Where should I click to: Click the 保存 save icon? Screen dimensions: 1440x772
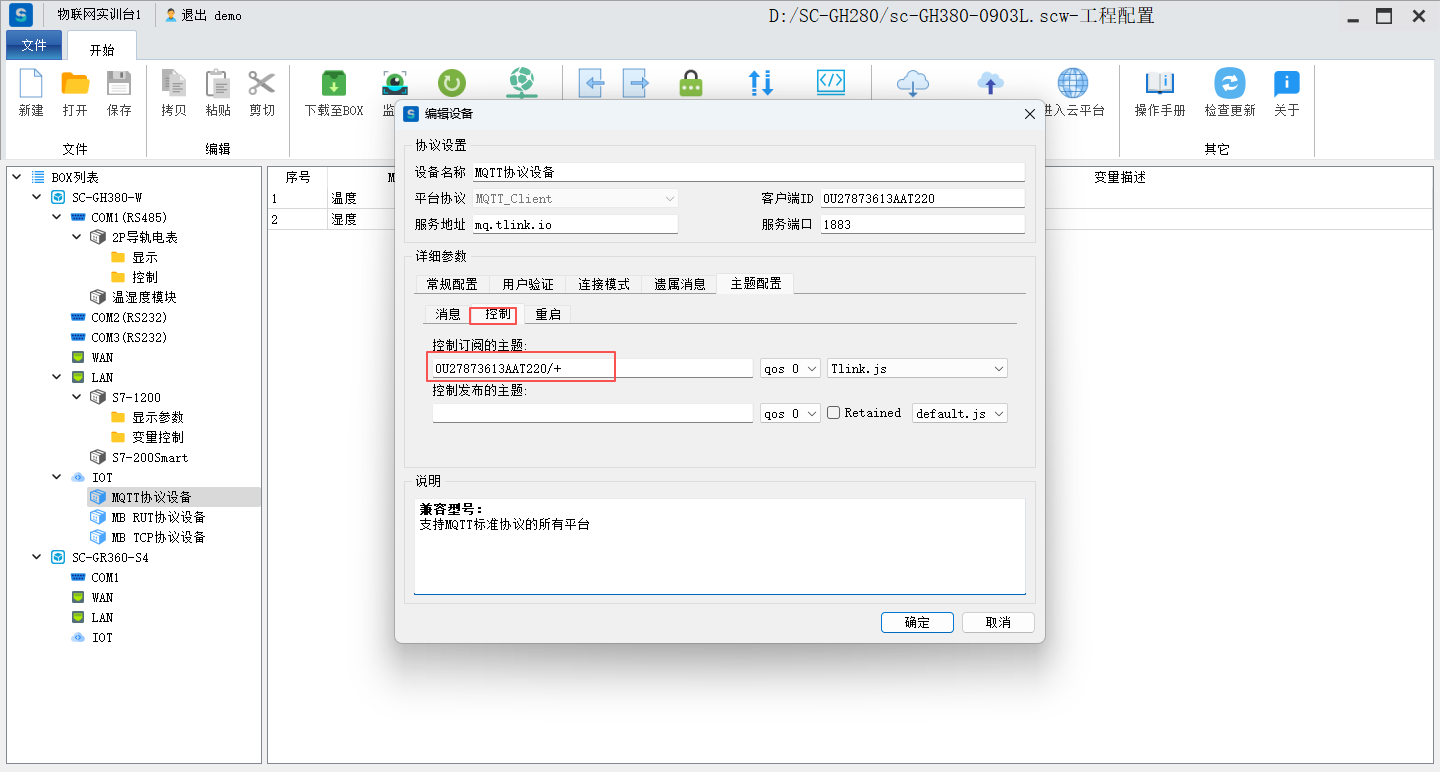point(119,84)
